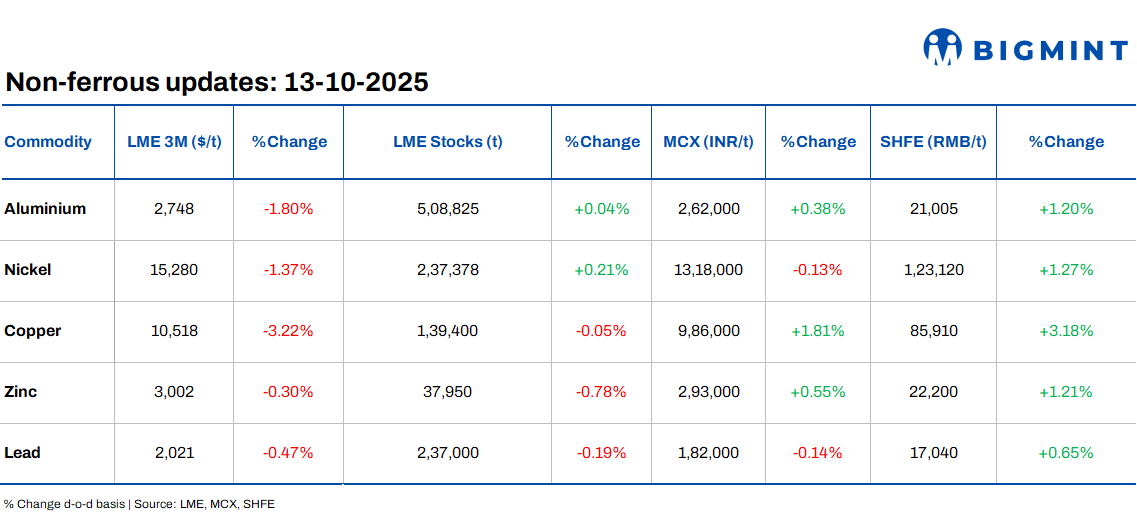
Task: Click Lead SHFE change +0.65%
Action: (1066, 453)
